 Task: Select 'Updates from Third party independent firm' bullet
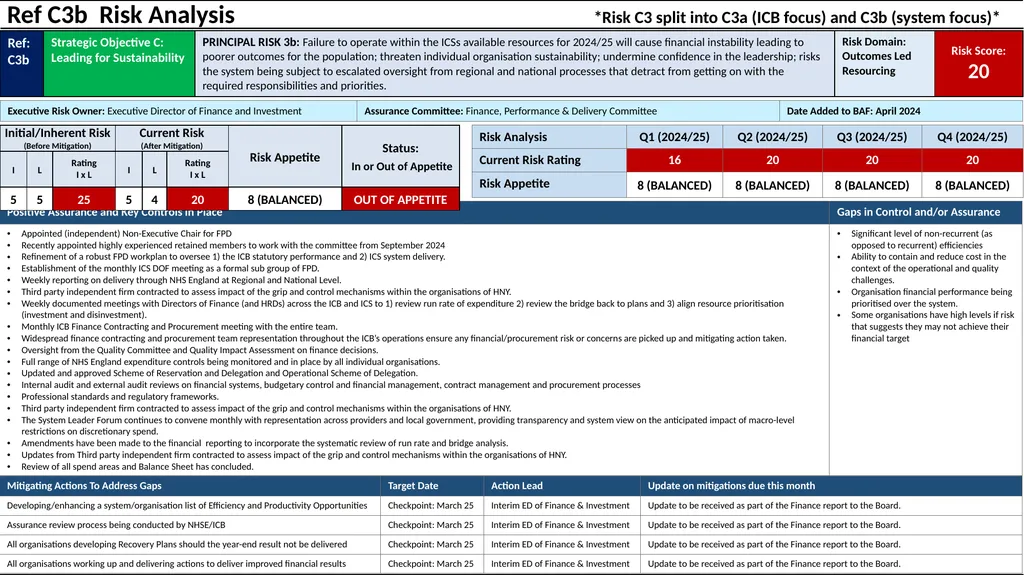click(293, 455)
